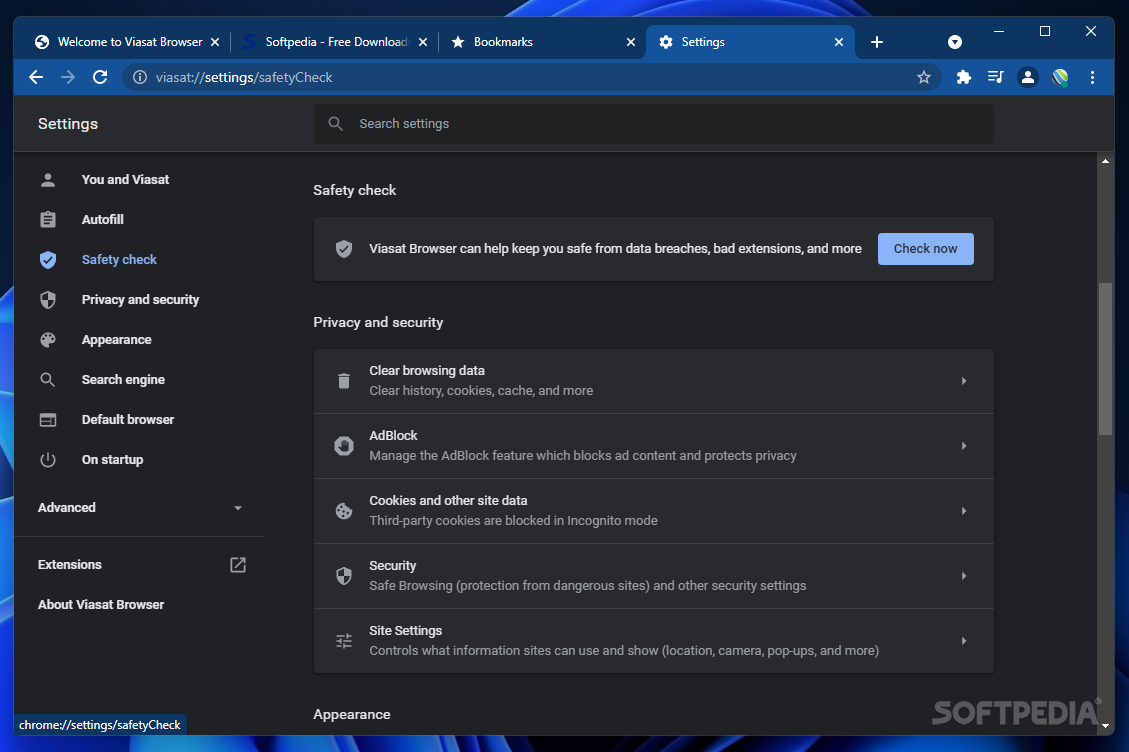
Task: Focus the Search settings field
Action: click(x=653, y=124)
